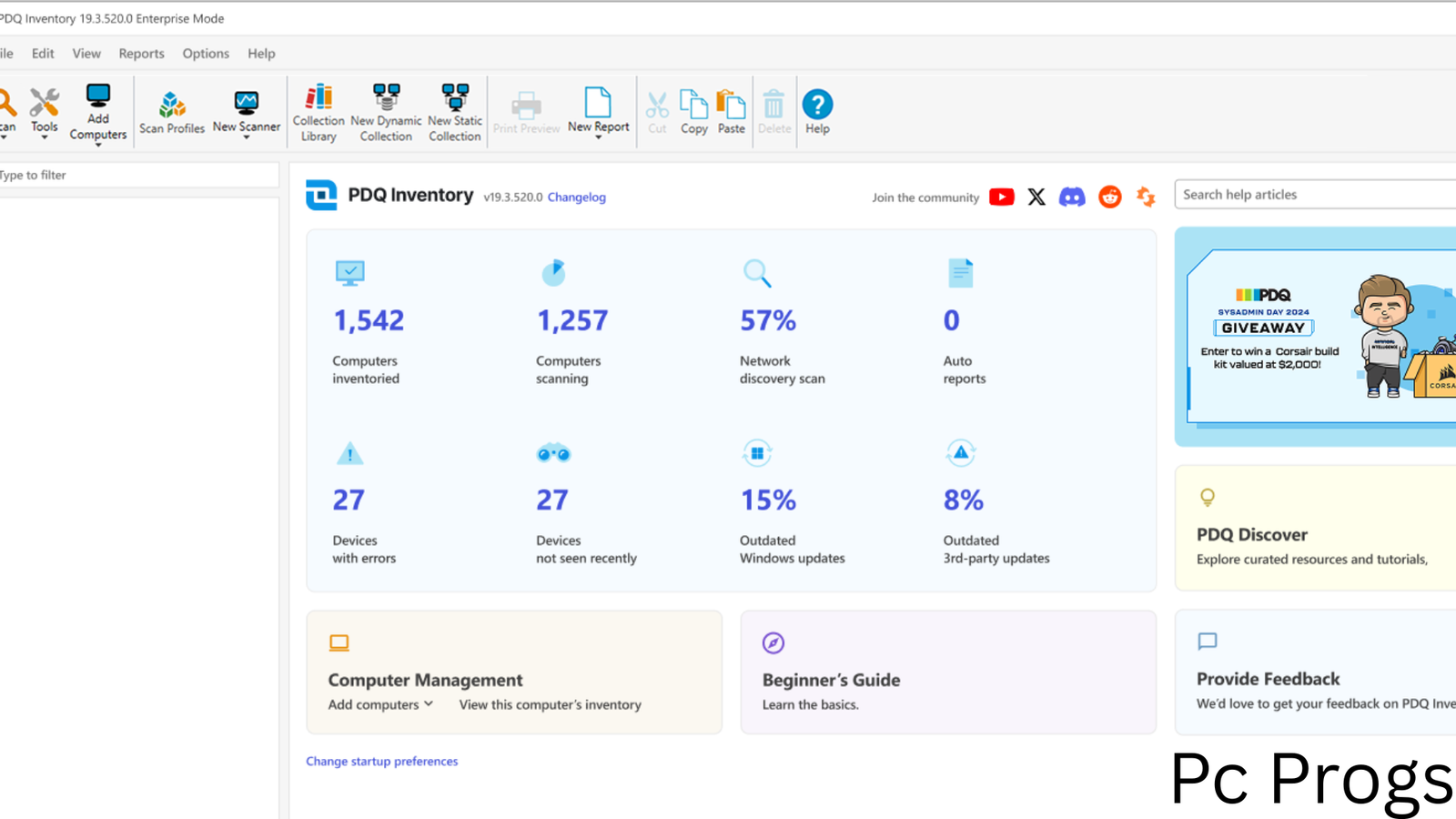Click the Delete trash icon
Screen dimensions: 1456x819
(x=773, y=105)
